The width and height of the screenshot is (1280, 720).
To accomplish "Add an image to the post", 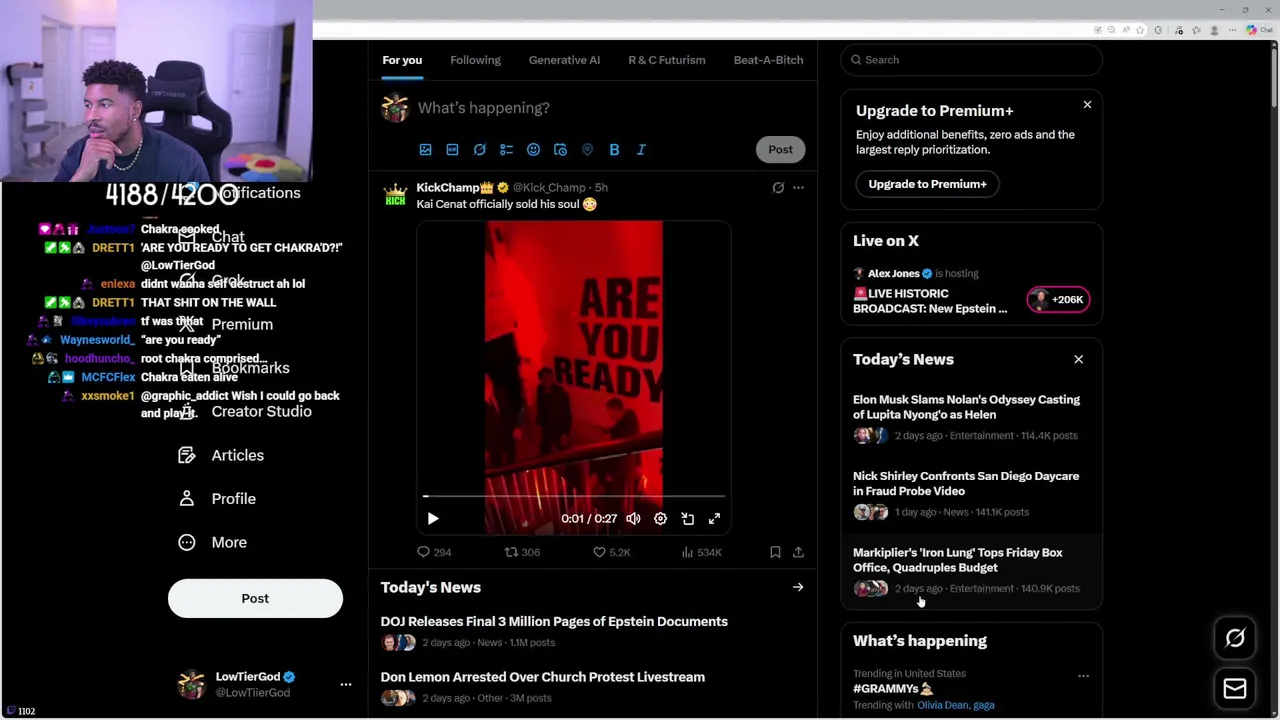I will point(425,150).
